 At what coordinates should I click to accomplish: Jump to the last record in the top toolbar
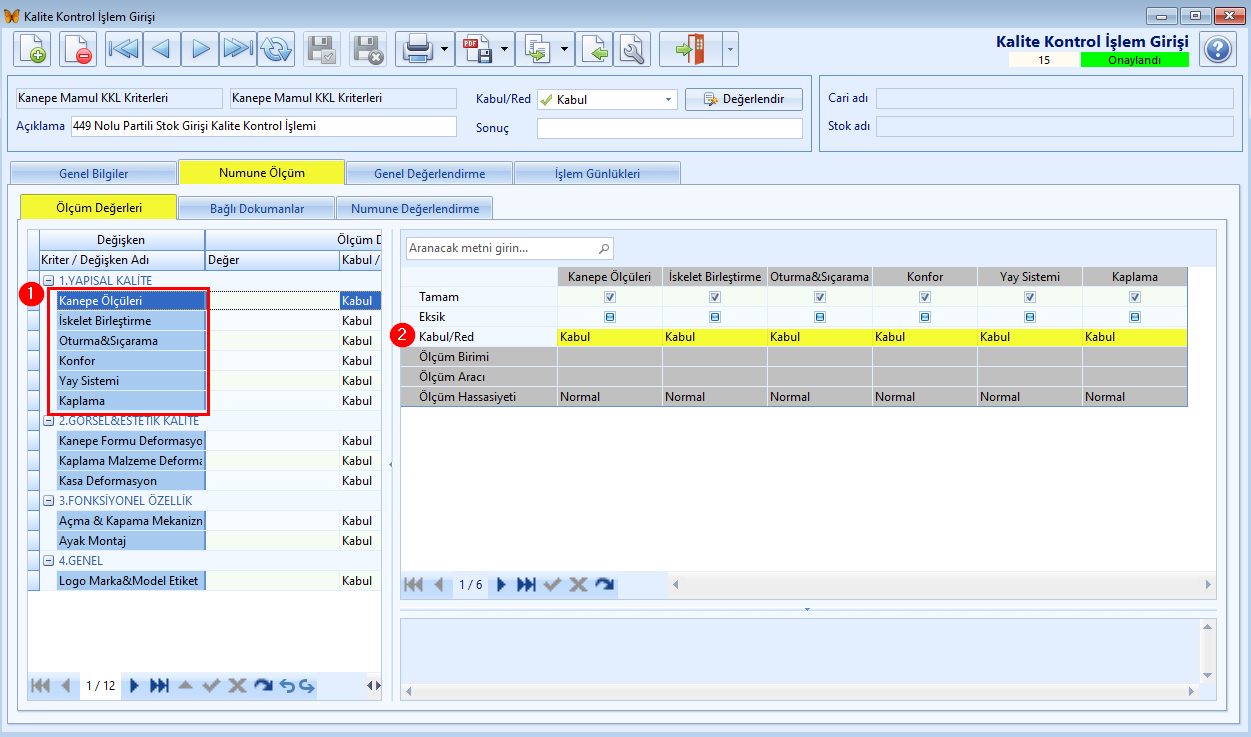click(x=238, y=49)
